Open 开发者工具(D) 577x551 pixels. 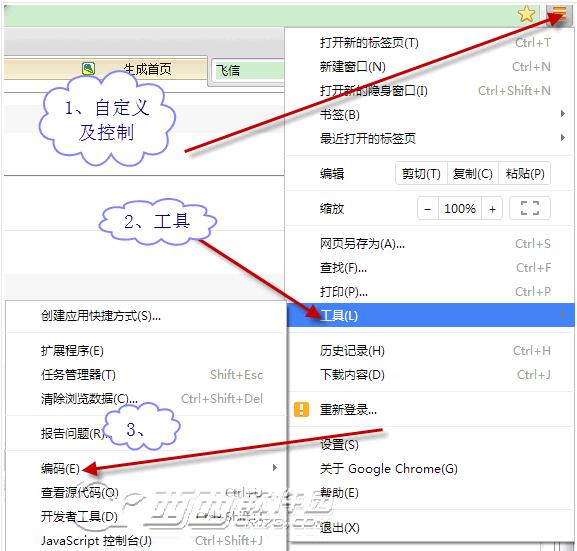[x=146, y=516]
